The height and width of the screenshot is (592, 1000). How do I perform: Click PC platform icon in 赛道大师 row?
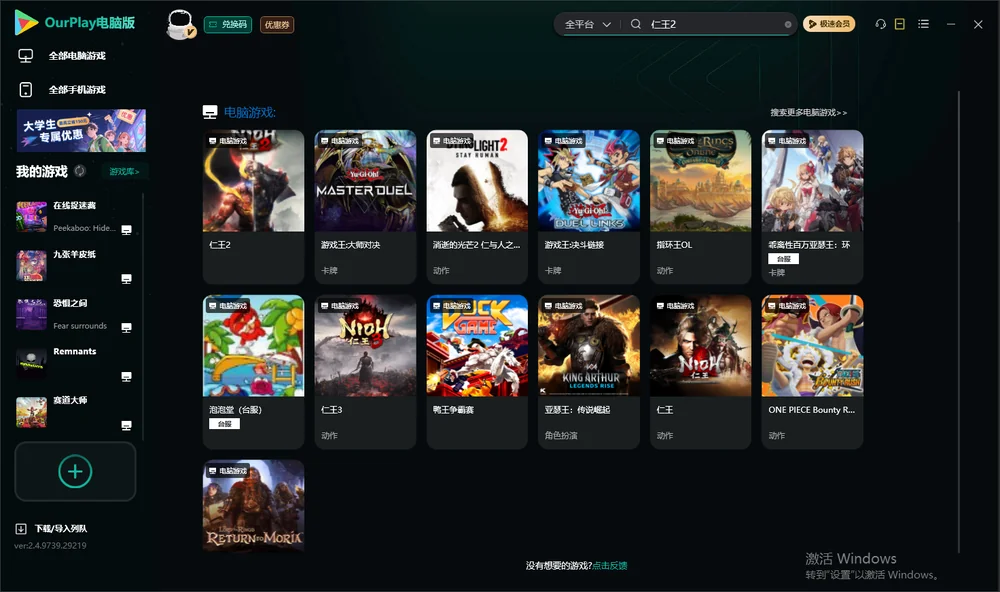point(126,426)
